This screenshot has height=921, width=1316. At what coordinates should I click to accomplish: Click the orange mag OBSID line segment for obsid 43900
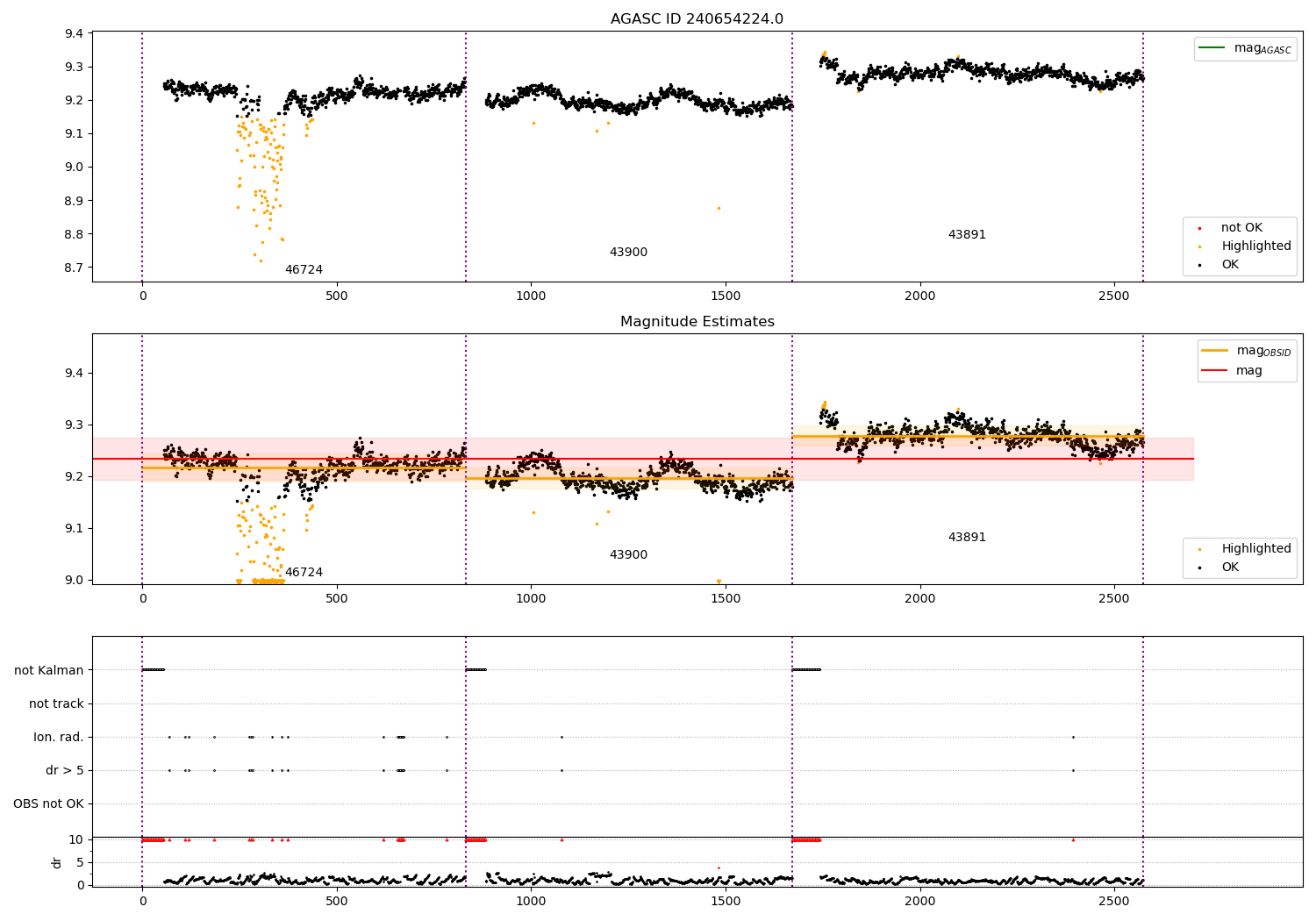coord(629,478)
